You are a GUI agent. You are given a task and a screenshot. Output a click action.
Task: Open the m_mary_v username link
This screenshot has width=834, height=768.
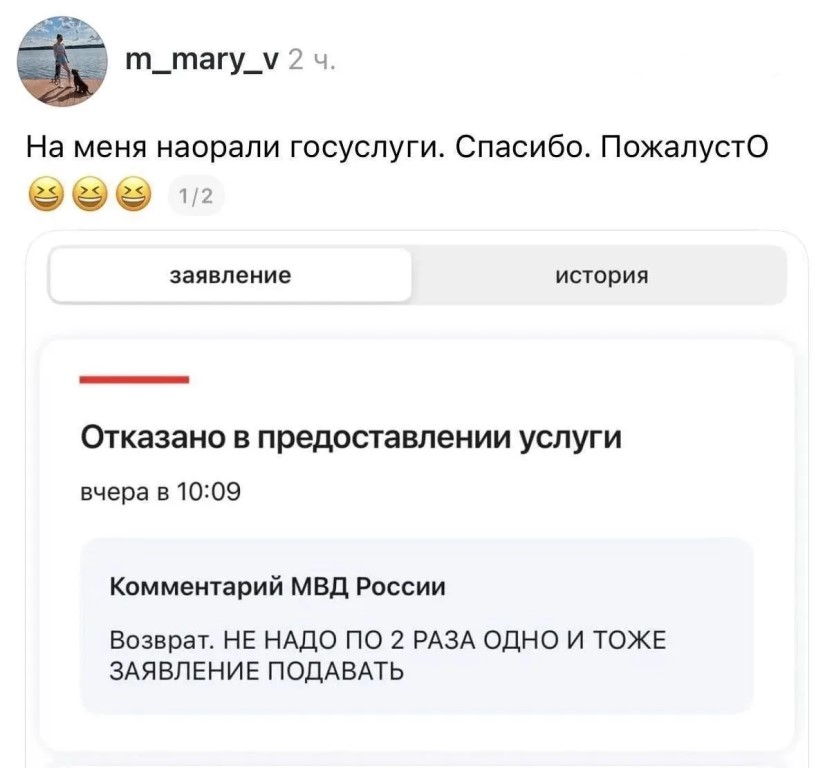point(201,61)
